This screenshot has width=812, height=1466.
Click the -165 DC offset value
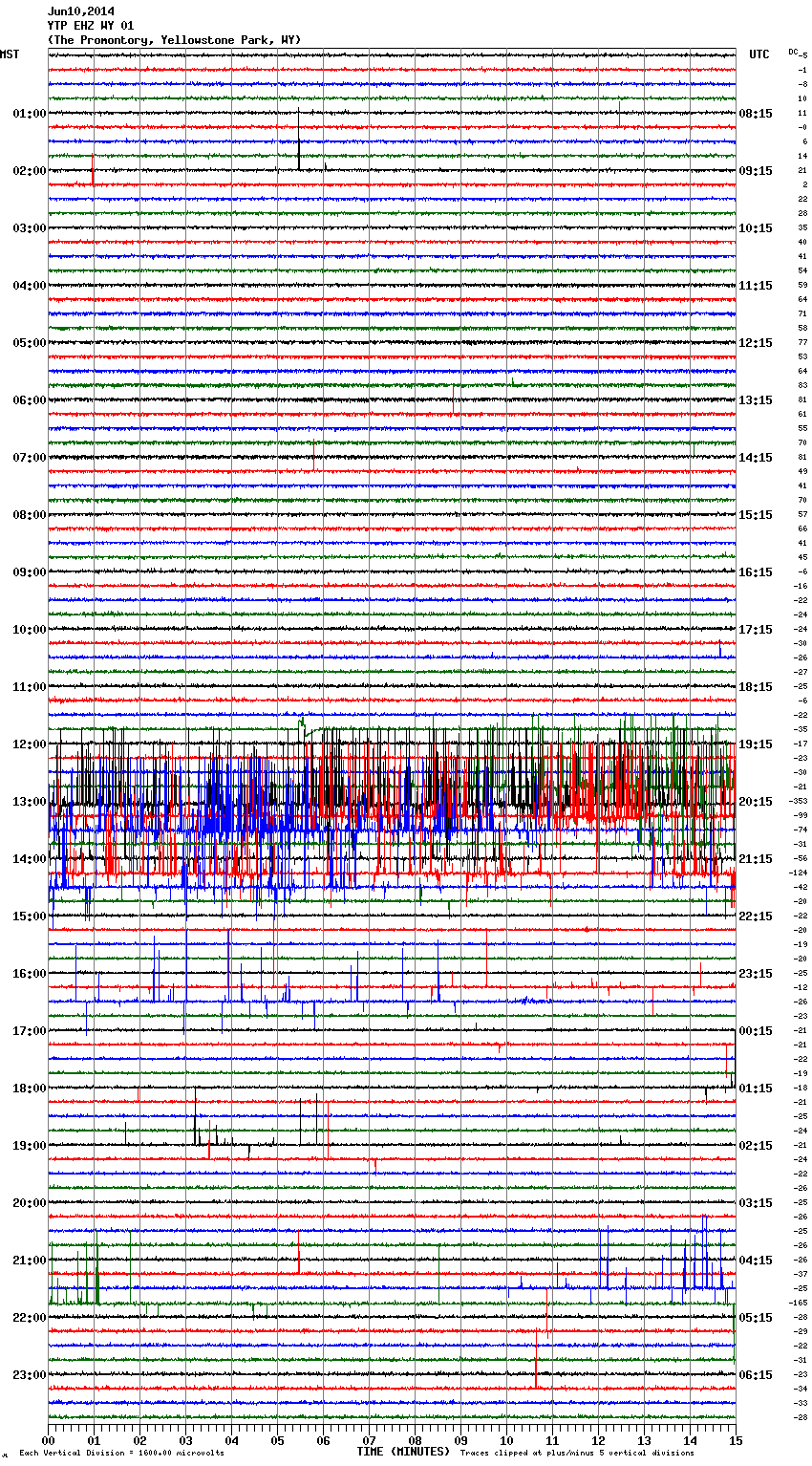(798, 1303)
